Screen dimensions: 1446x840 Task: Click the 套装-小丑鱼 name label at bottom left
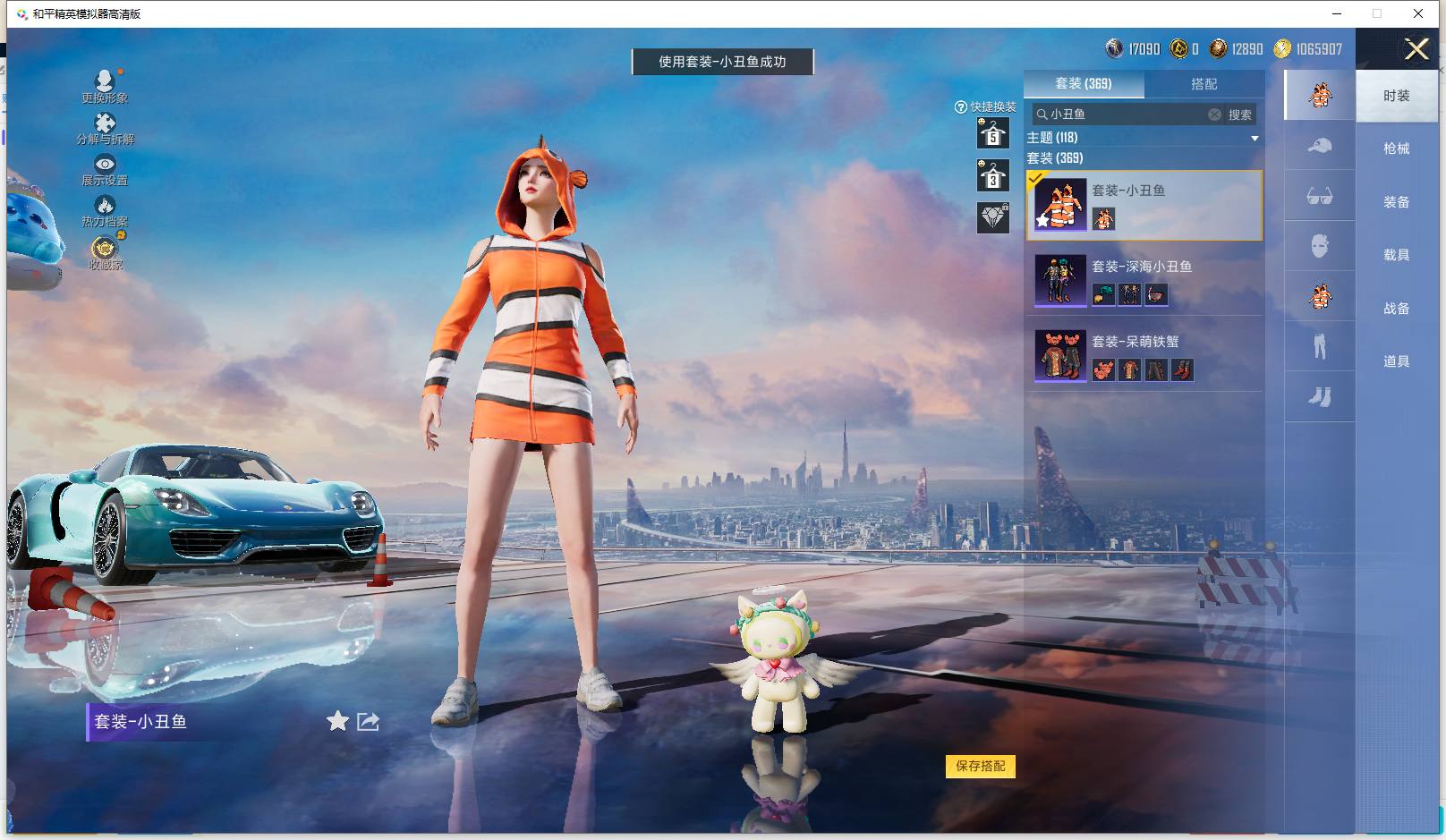coord(140,722)
